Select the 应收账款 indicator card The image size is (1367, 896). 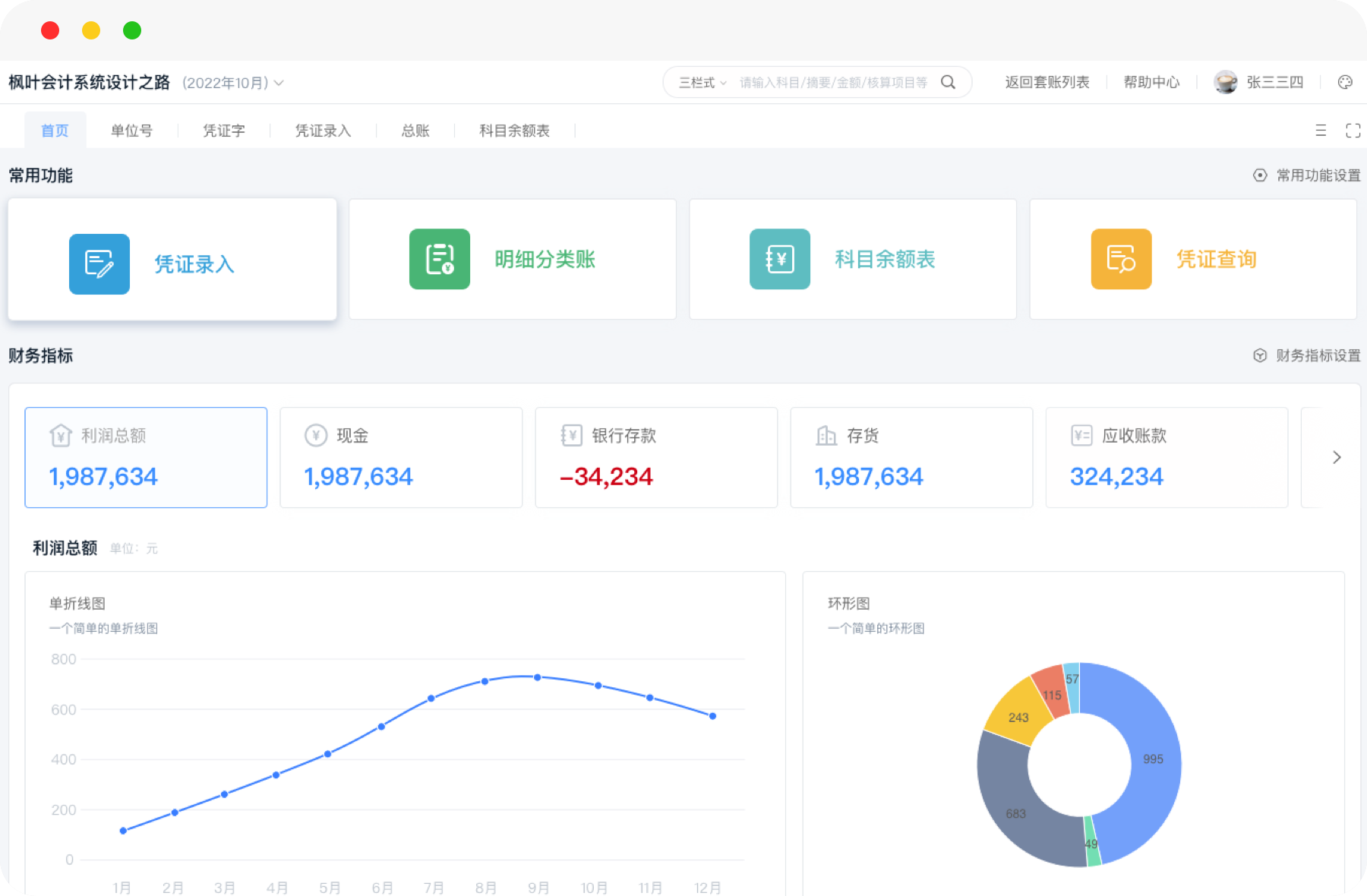[x=1167, y=457]
